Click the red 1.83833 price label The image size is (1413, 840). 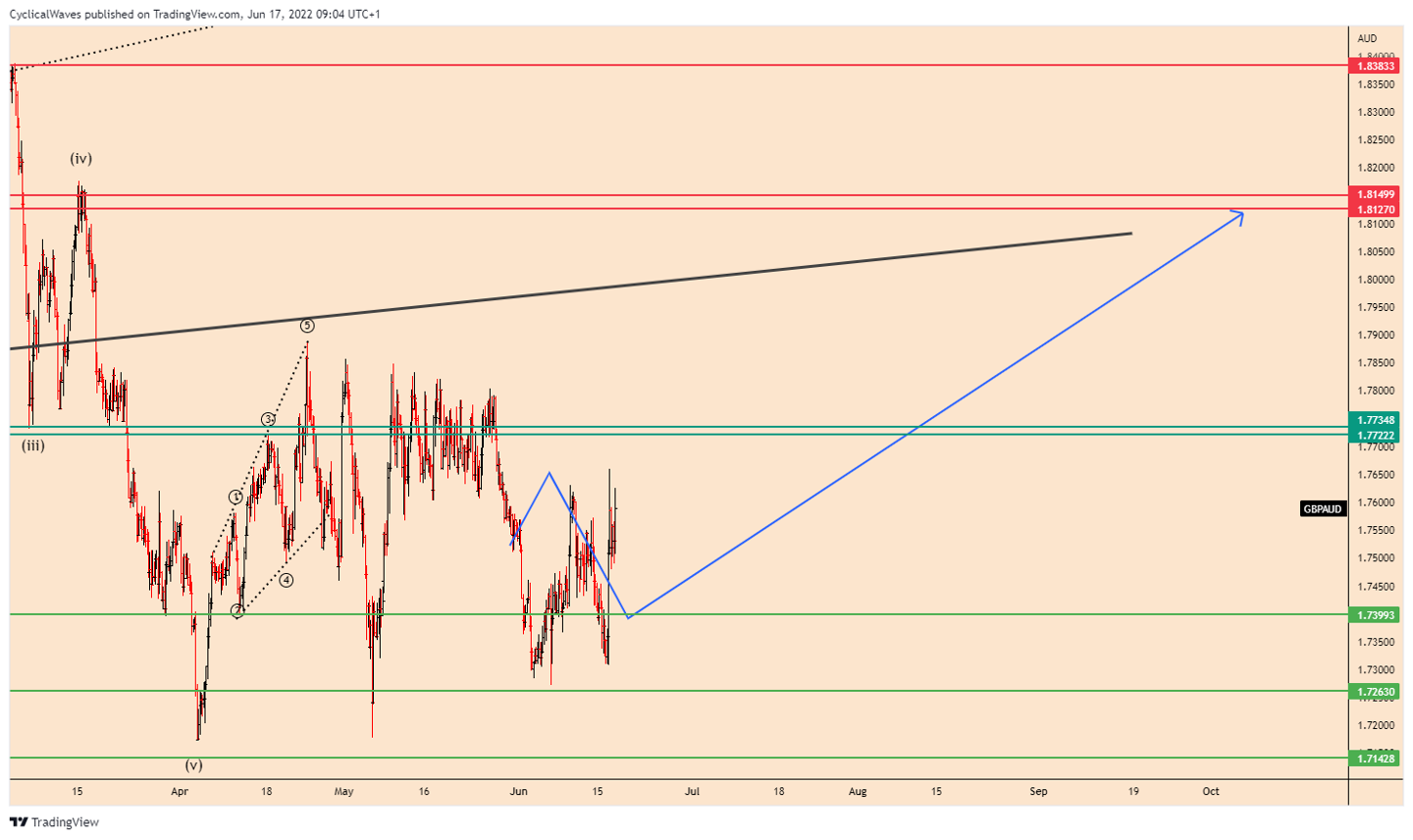coord(1375,66)
